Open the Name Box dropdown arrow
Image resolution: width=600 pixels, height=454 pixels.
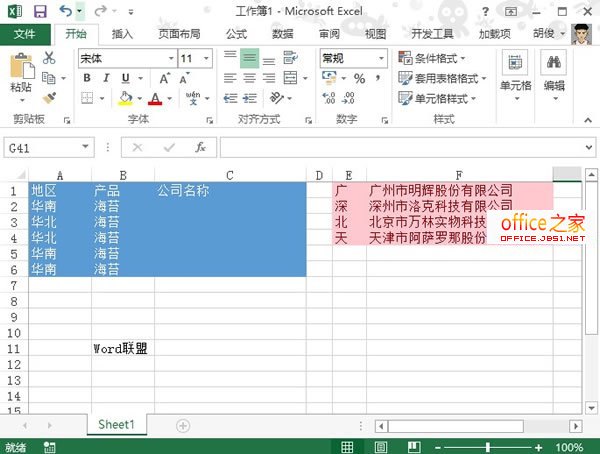[85, 147]
